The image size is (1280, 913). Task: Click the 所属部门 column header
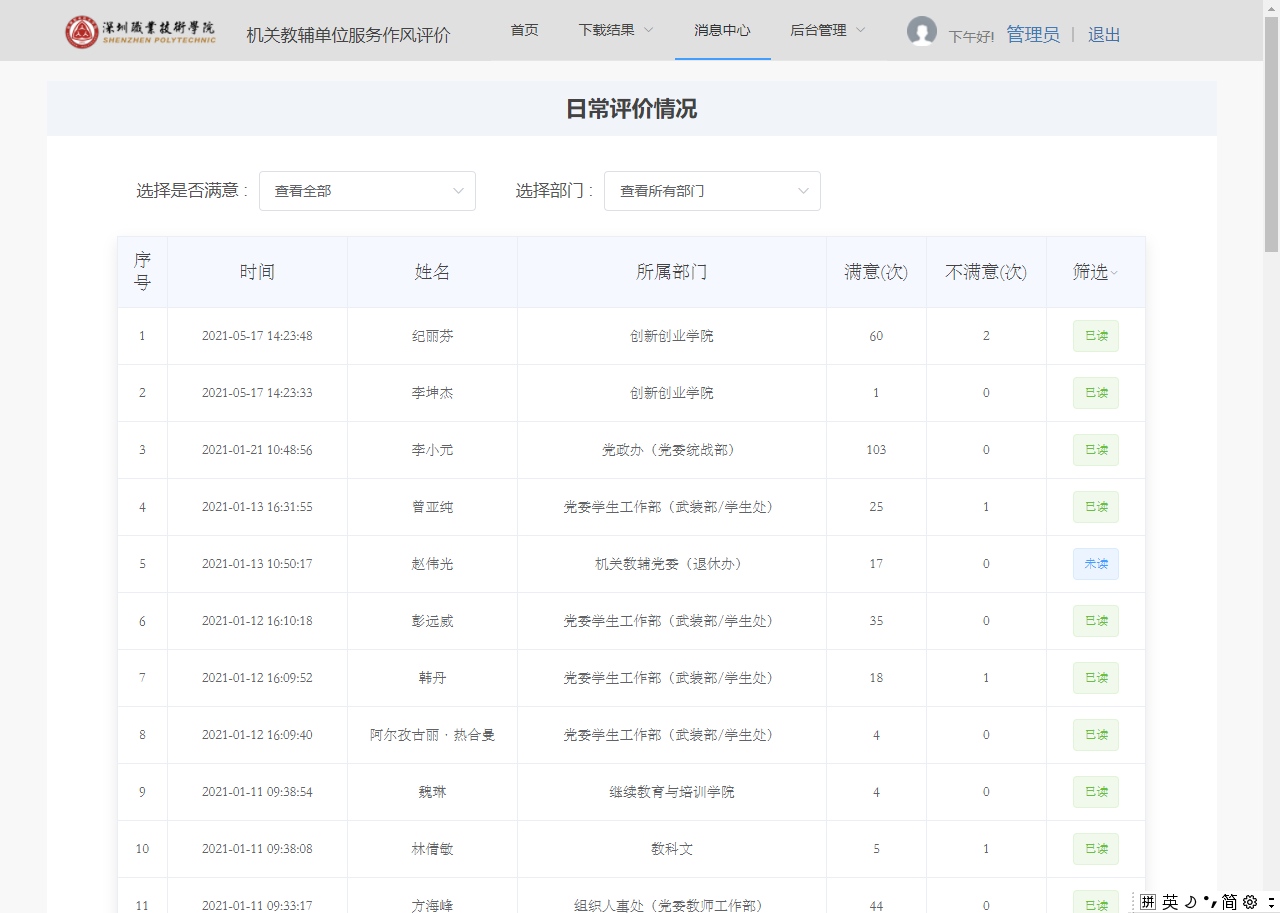[672, 272]
